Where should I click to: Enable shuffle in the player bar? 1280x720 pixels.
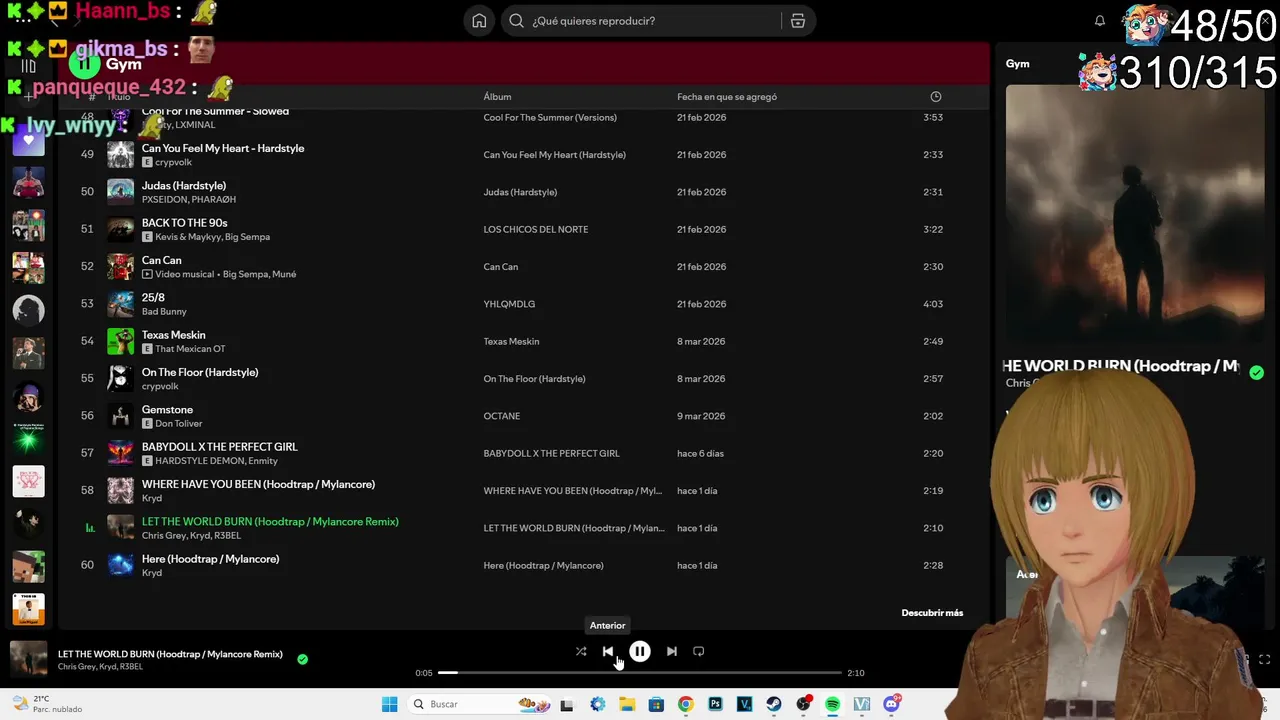581,651
